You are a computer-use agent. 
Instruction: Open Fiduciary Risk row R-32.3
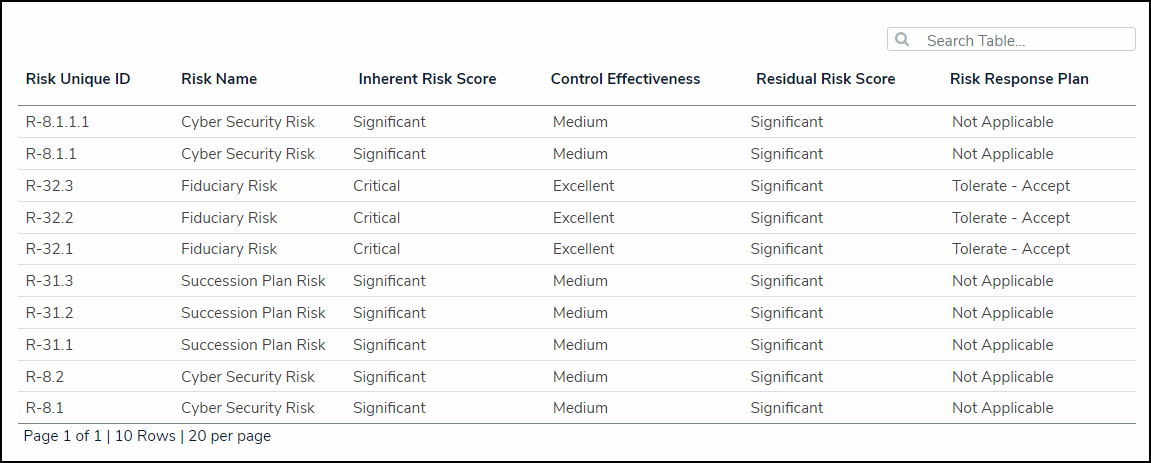[49, 186]
